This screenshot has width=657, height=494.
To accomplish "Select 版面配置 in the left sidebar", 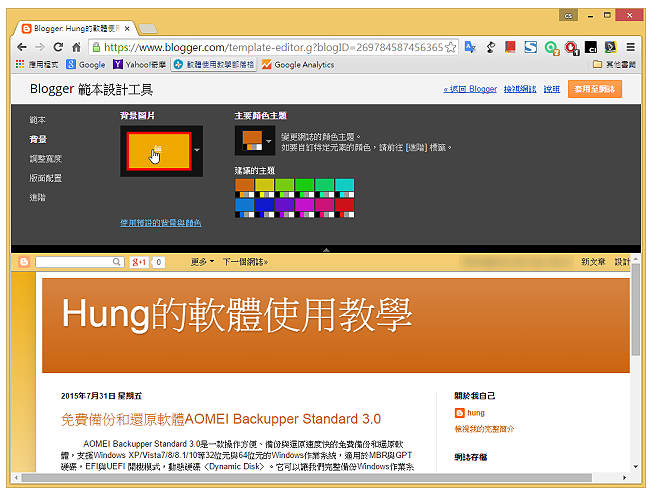I will point(45,178).
